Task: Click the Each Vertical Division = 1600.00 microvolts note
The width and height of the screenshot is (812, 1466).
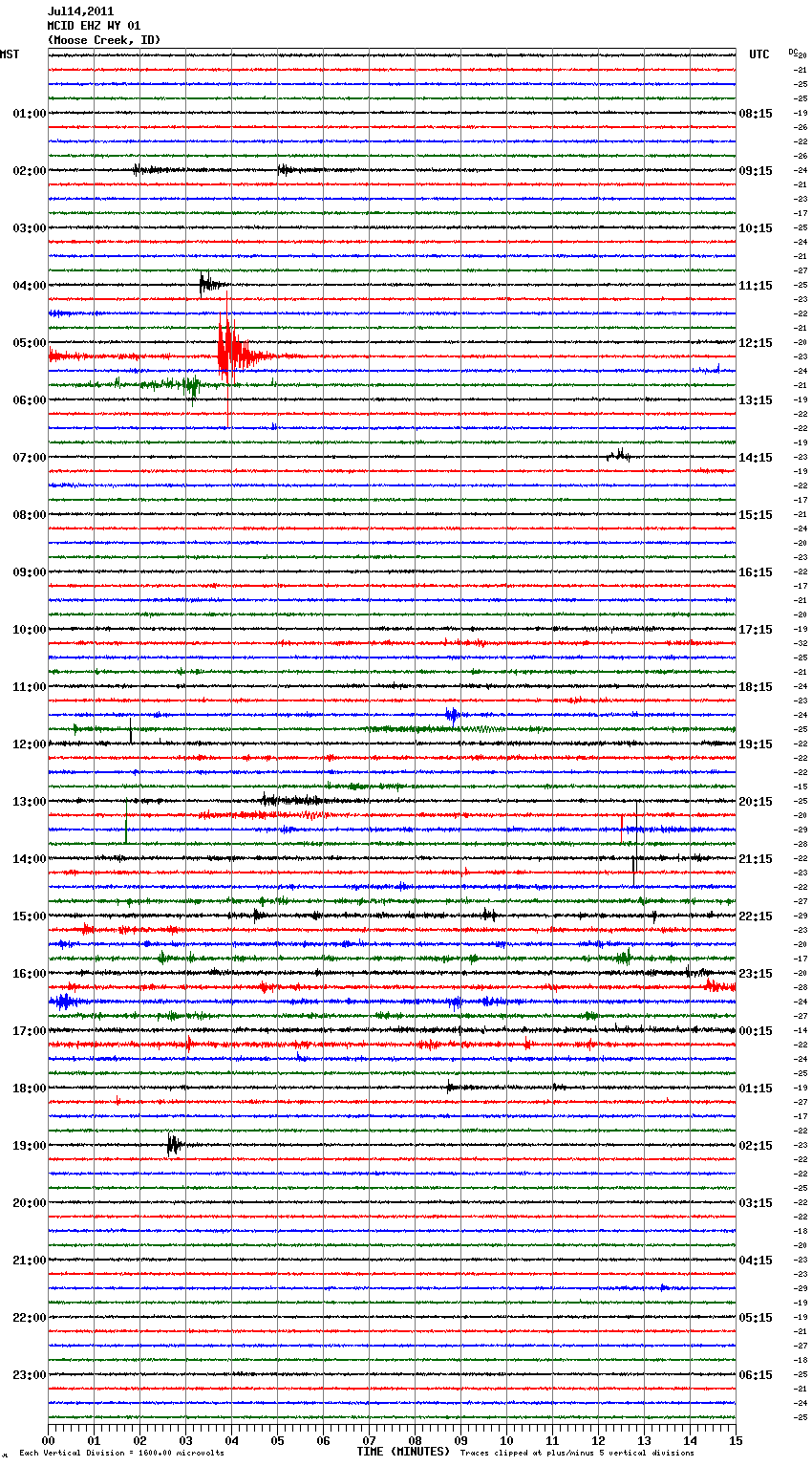Action: [x=121, y=1453]
